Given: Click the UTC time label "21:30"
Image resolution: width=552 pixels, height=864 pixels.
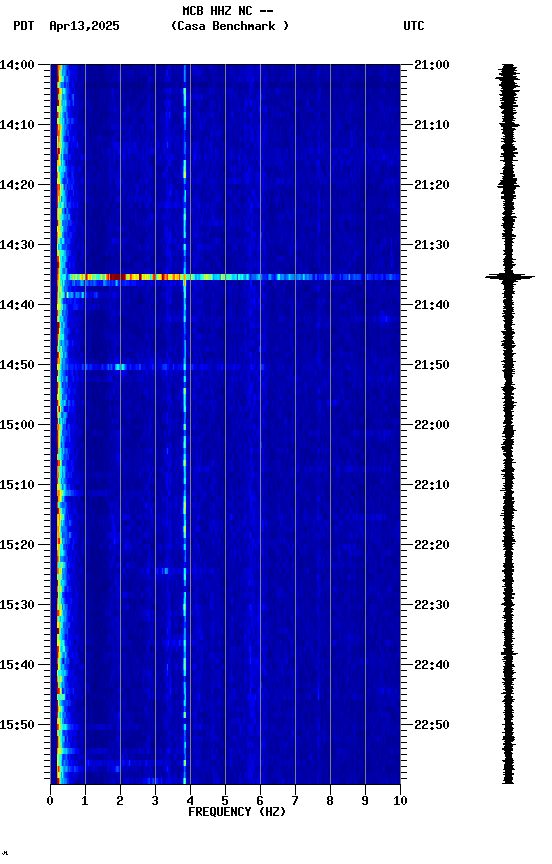Looking at the screenshot, I should [432, 245].
